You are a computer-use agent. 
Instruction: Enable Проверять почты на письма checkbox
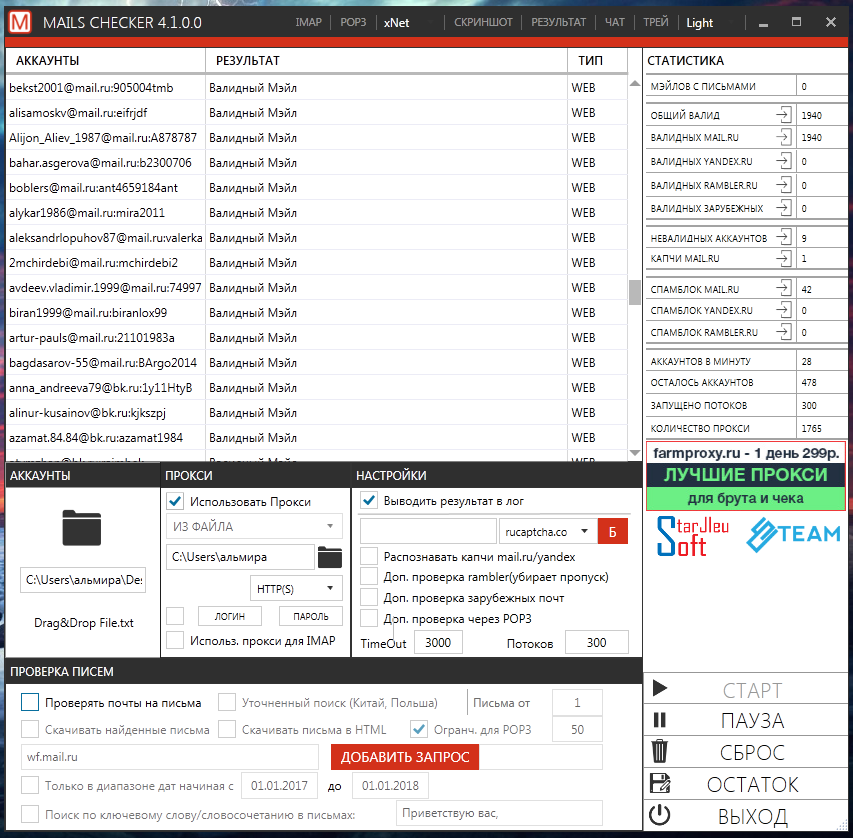(x=30, y=702)
